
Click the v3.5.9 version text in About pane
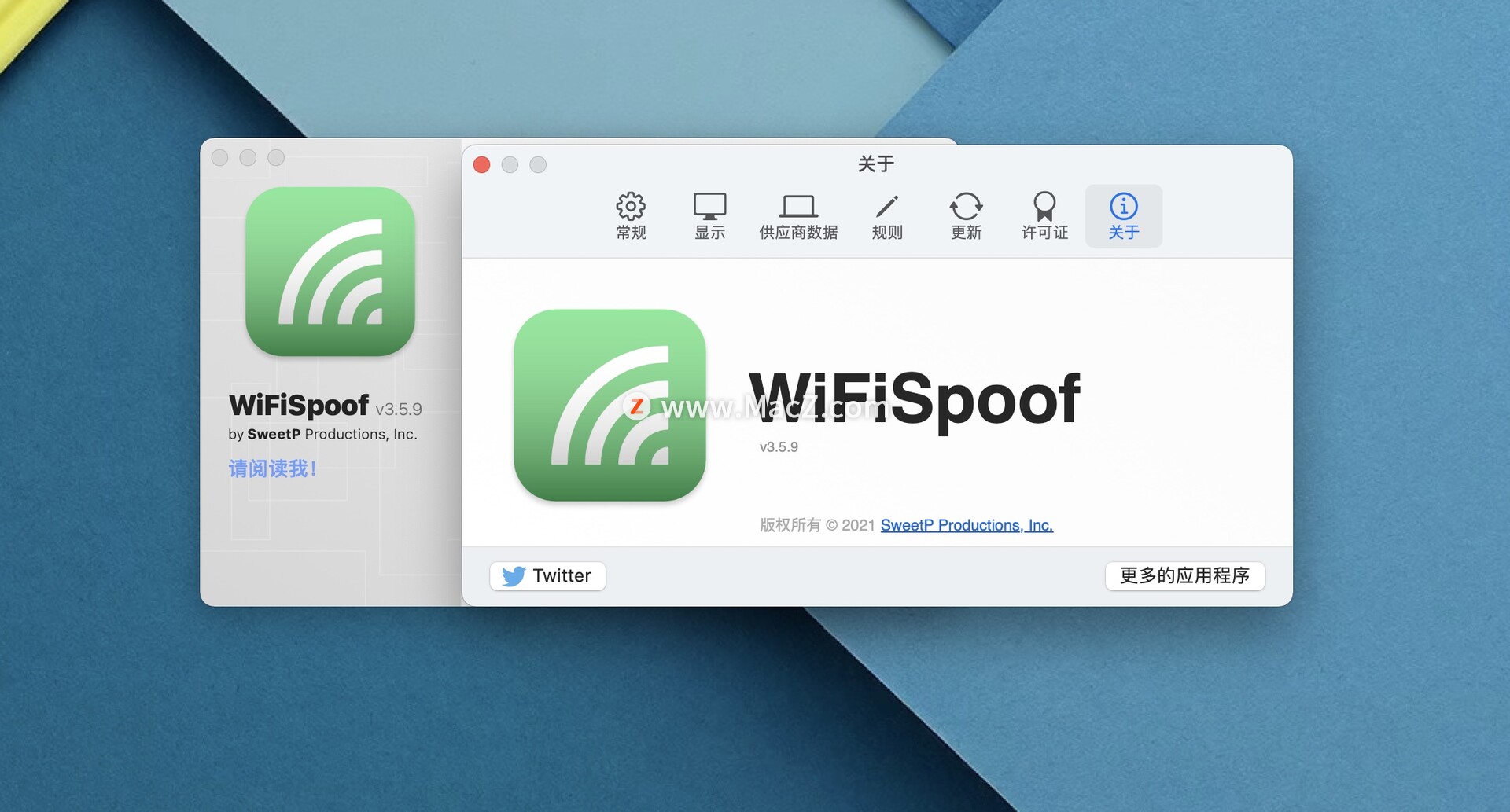[x=779, y=446]
